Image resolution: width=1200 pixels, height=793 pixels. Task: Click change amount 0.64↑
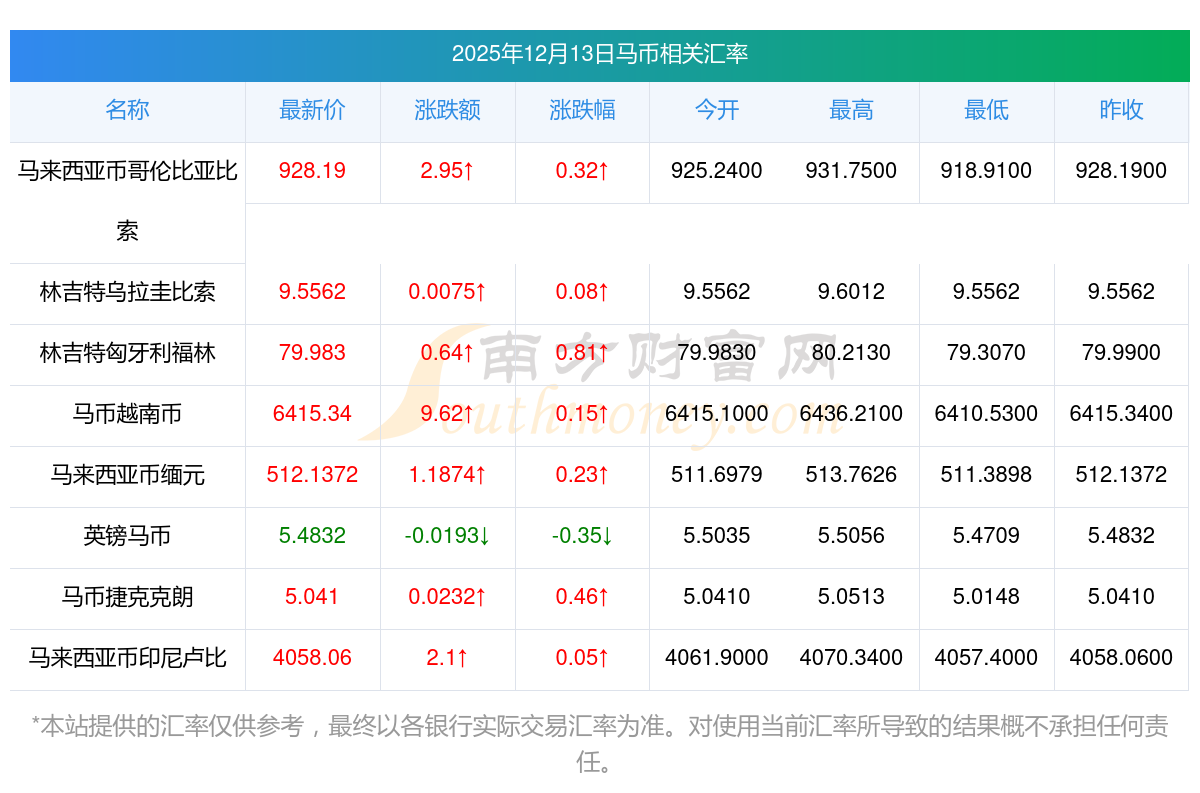(x=447, y=353)
